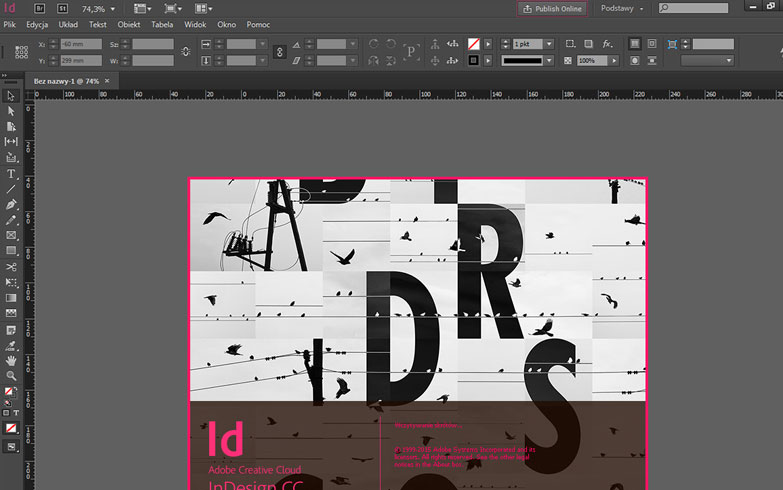Open the Pomoc menu
783x490 pixels.
[x=258, y=24]
